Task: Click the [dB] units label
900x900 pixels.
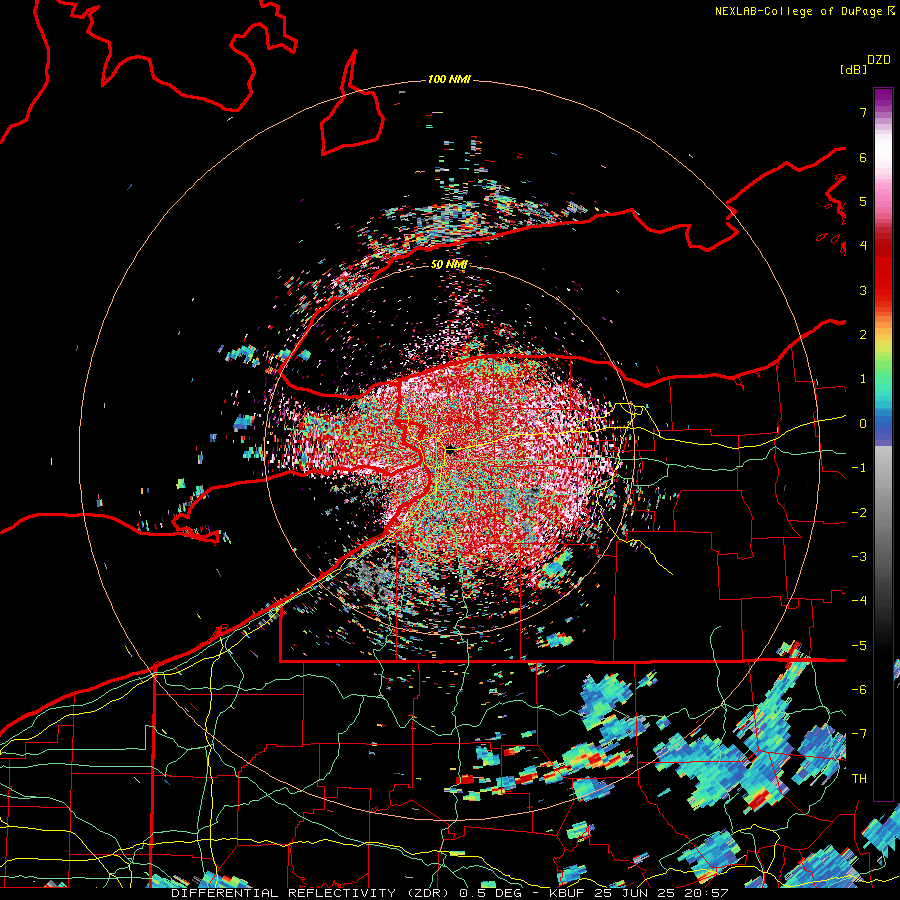Action: pos(854,69)
